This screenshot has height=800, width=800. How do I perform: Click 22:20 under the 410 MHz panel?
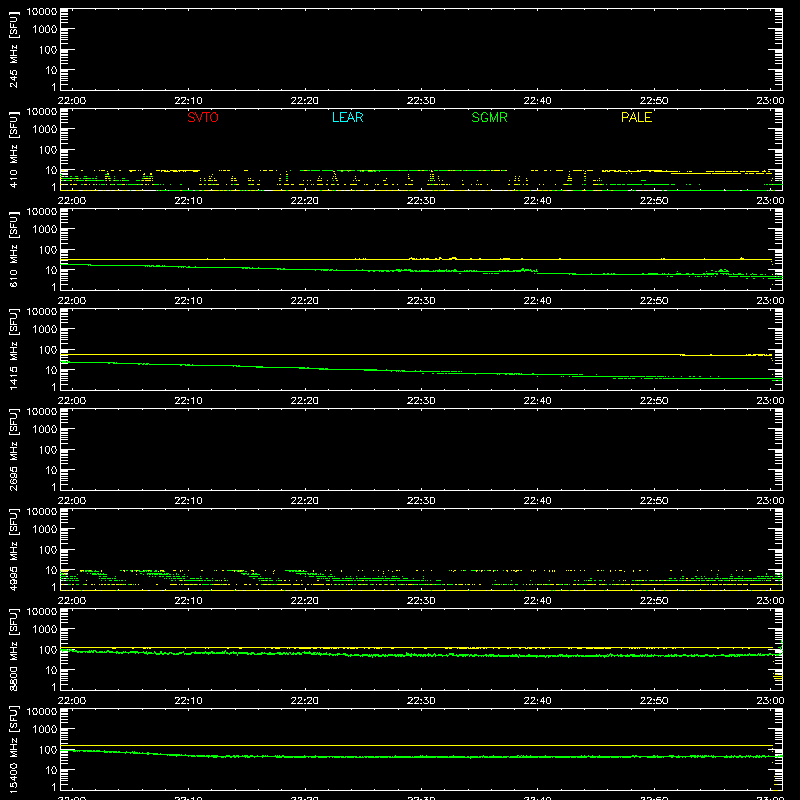pos(305,201)
